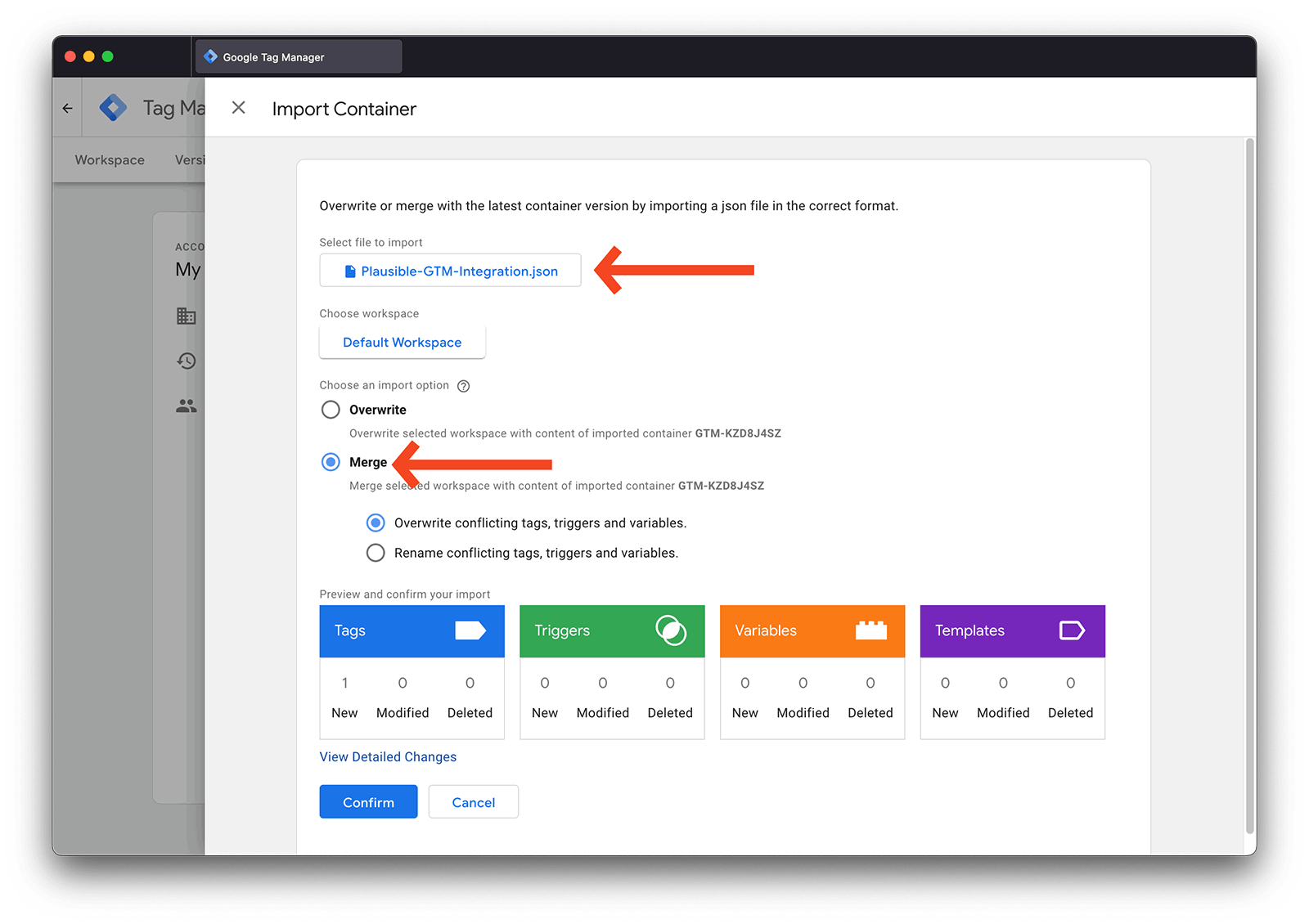Click the Tags card label icon

tap(470, 630)
